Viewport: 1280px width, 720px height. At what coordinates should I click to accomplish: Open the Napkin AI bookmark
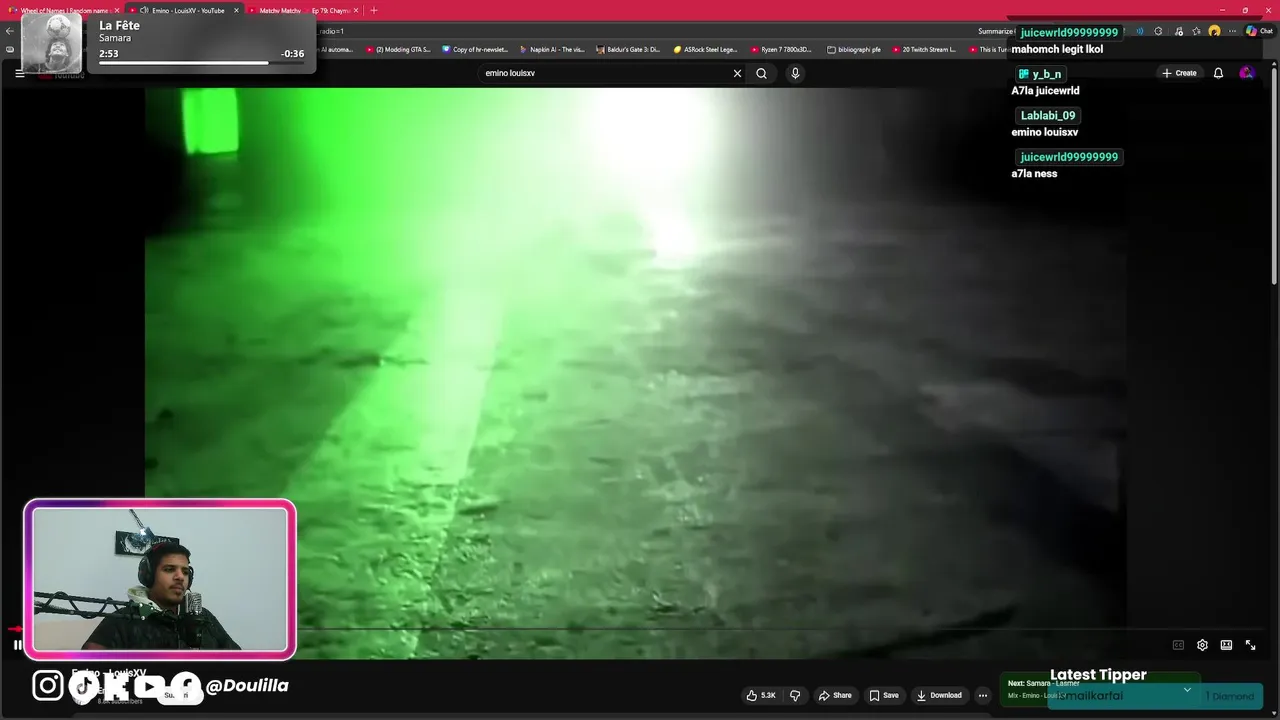(x=552, y=49)
